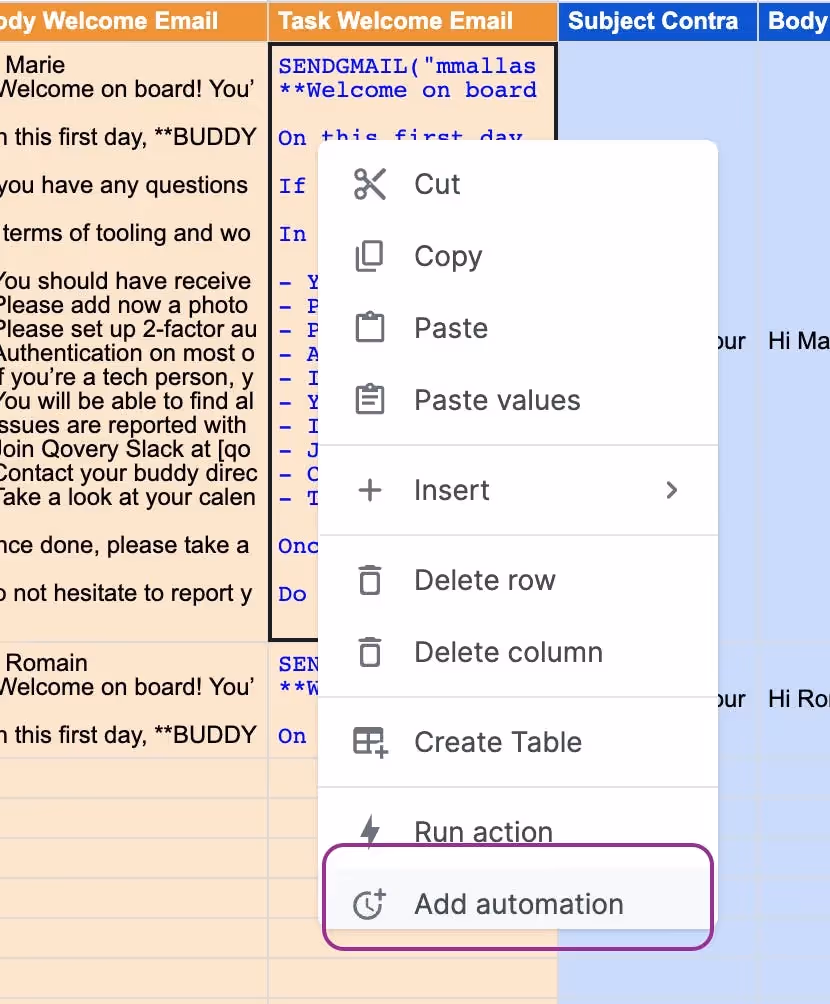The image size is (830, 1004).
Task: Click the plus icon beside Insert
Action: tap(370, 490)
